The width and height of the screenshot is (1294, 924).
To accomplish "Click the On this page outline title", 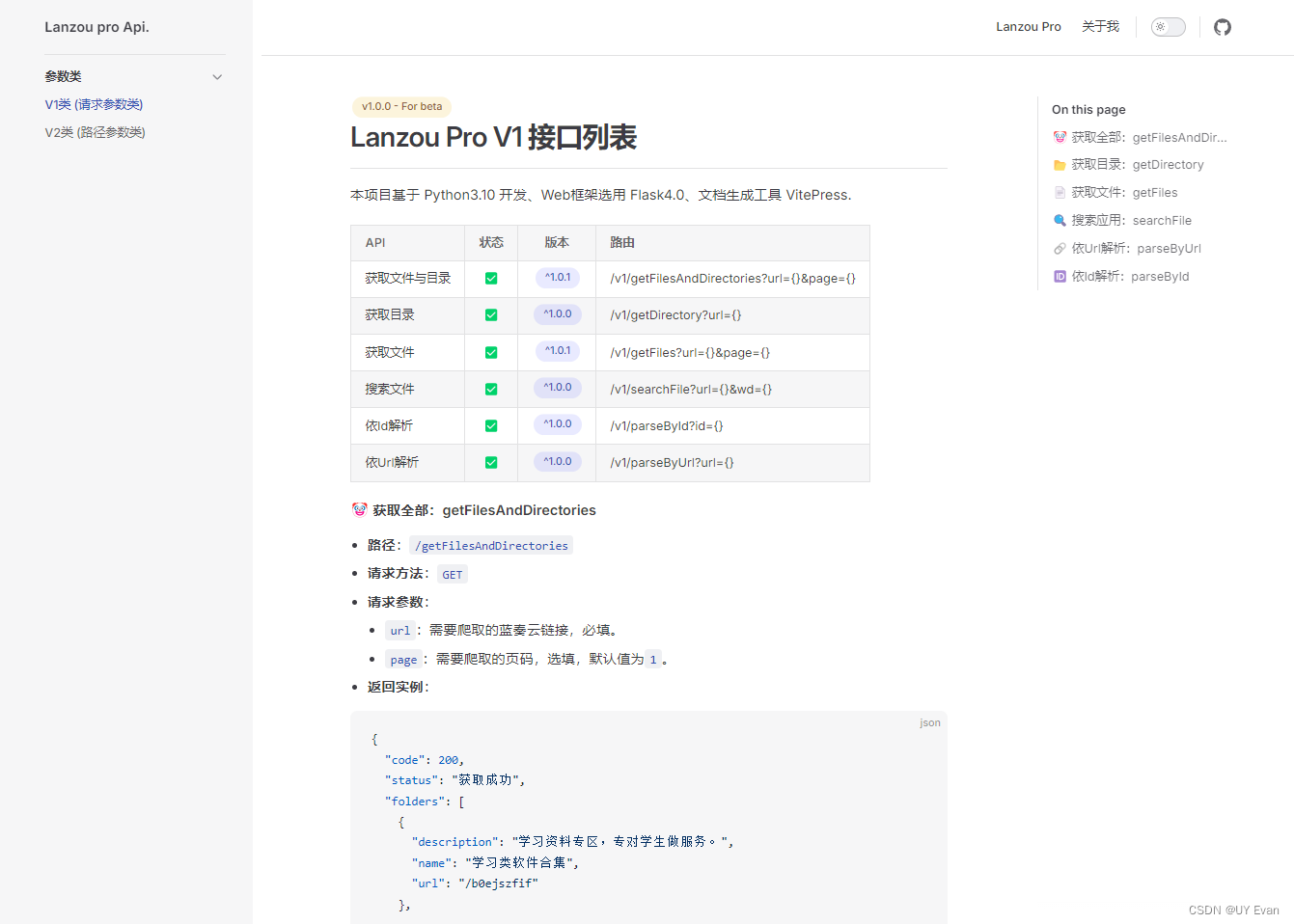I will [x=1088, y=110].
